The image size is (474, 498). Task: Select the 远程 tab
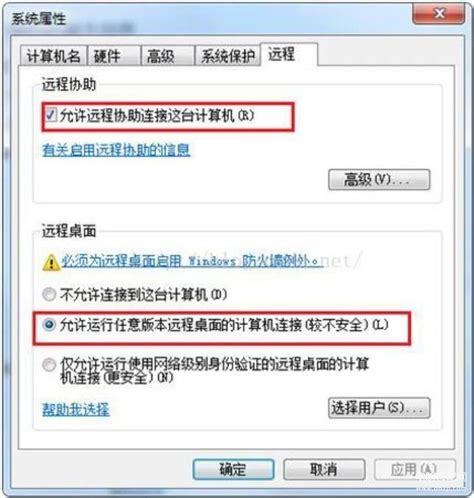[x=289, y=55]
